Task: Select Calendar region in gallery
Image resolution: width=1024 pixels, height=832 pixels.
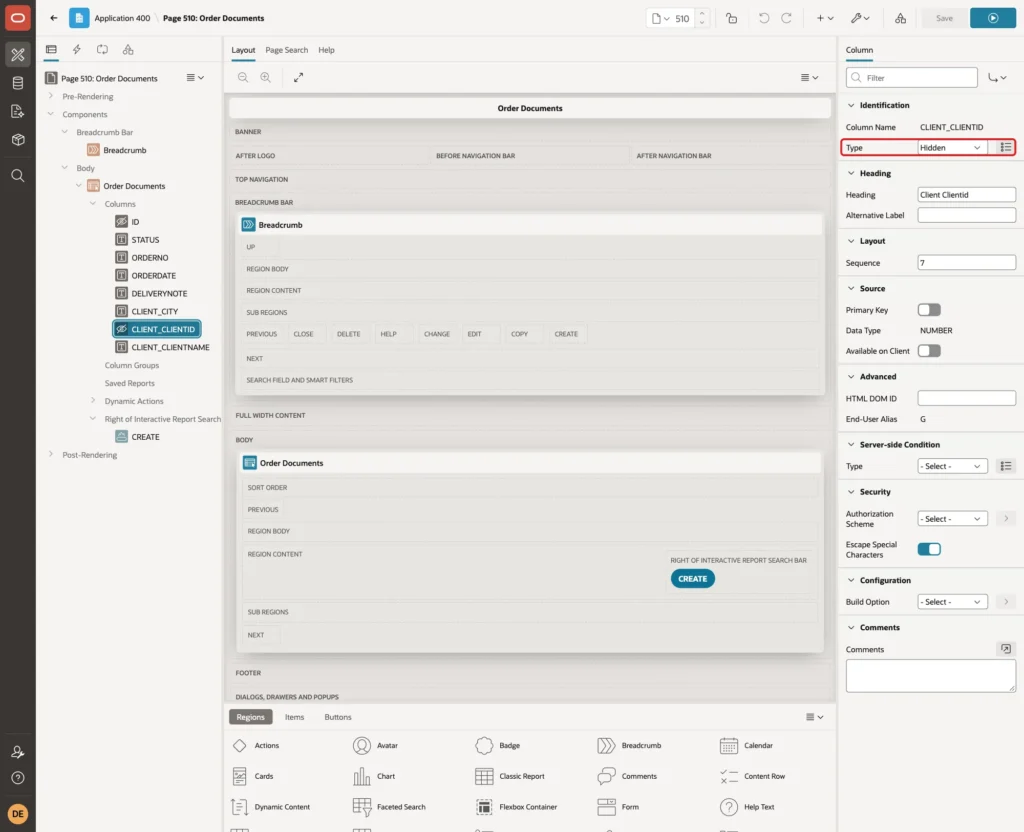Action: 746,745
